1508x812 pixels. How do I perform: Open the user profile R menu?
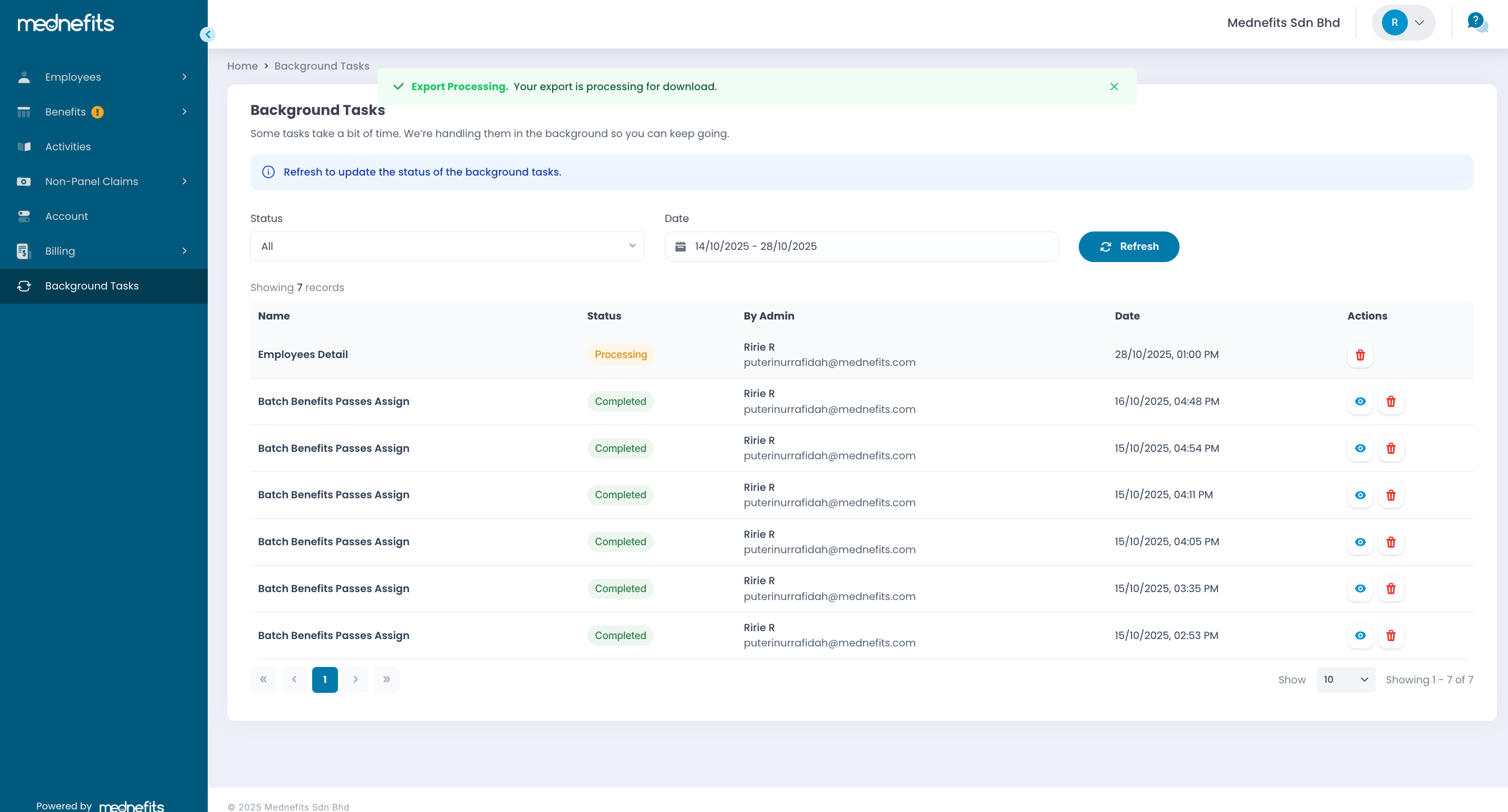[1403, 23]
